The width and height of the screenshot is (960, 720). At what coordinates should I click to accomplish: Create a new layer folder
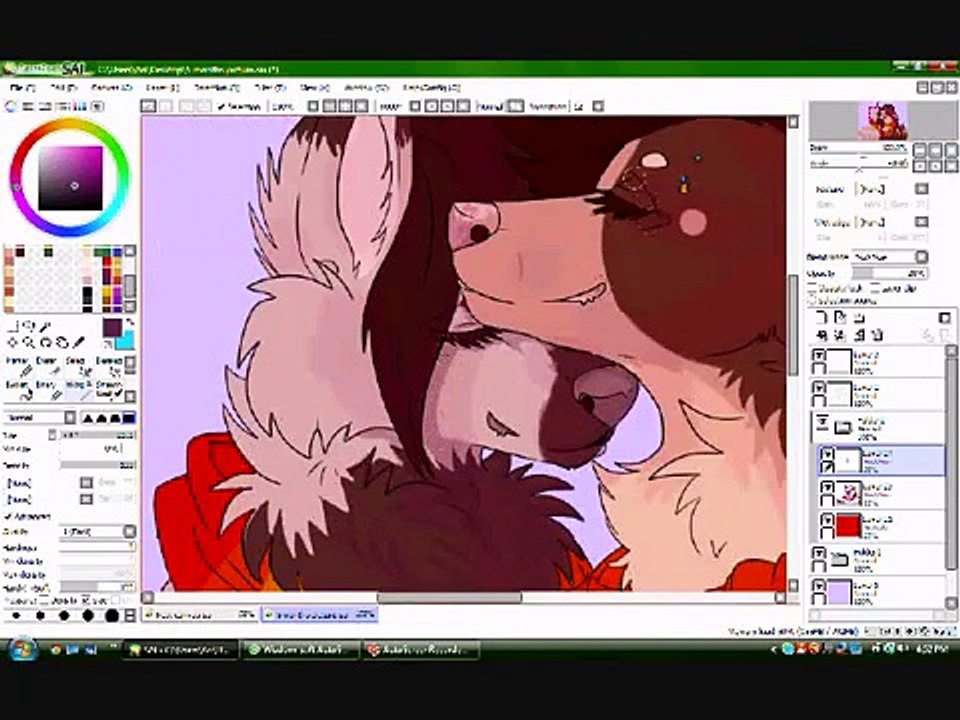tap(859, 317)
